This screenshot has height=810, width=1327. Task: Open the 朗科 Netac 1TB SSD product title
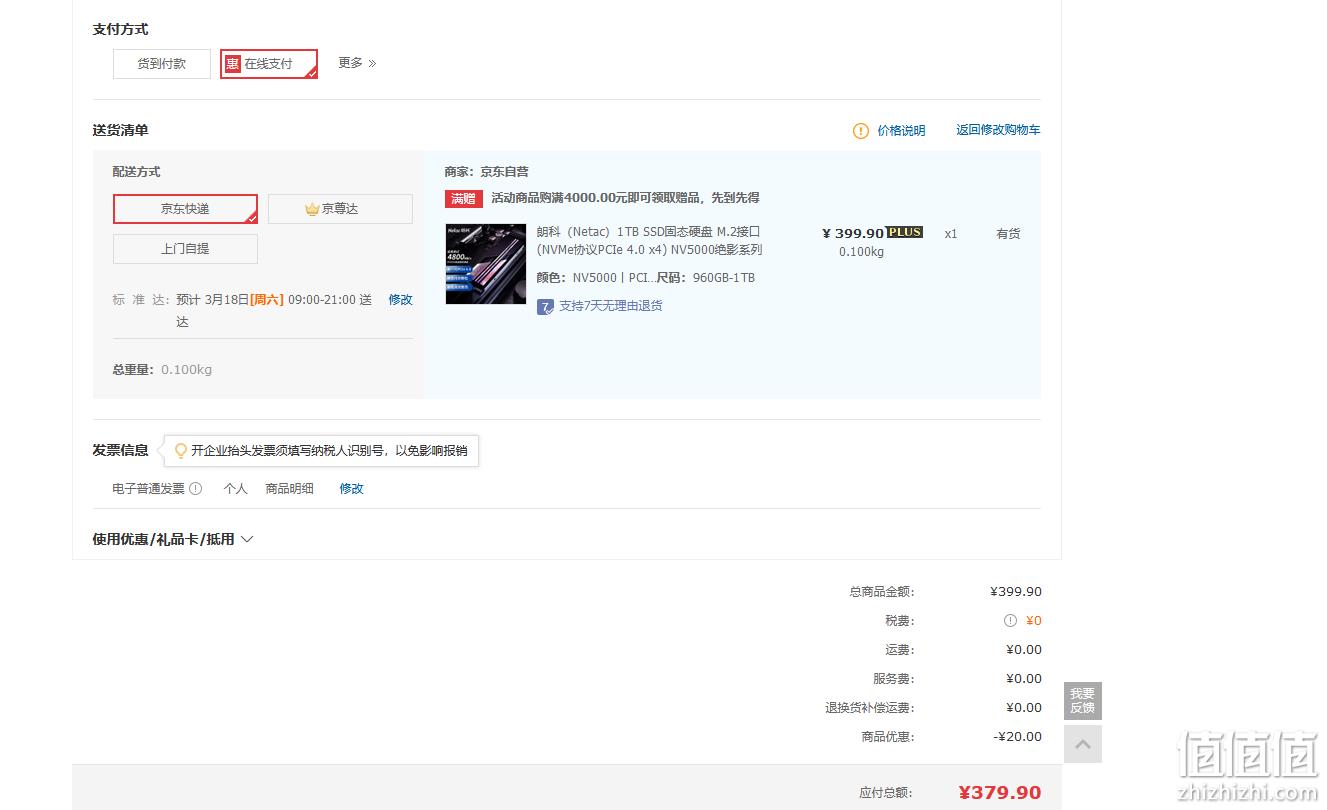pos(650,240)
